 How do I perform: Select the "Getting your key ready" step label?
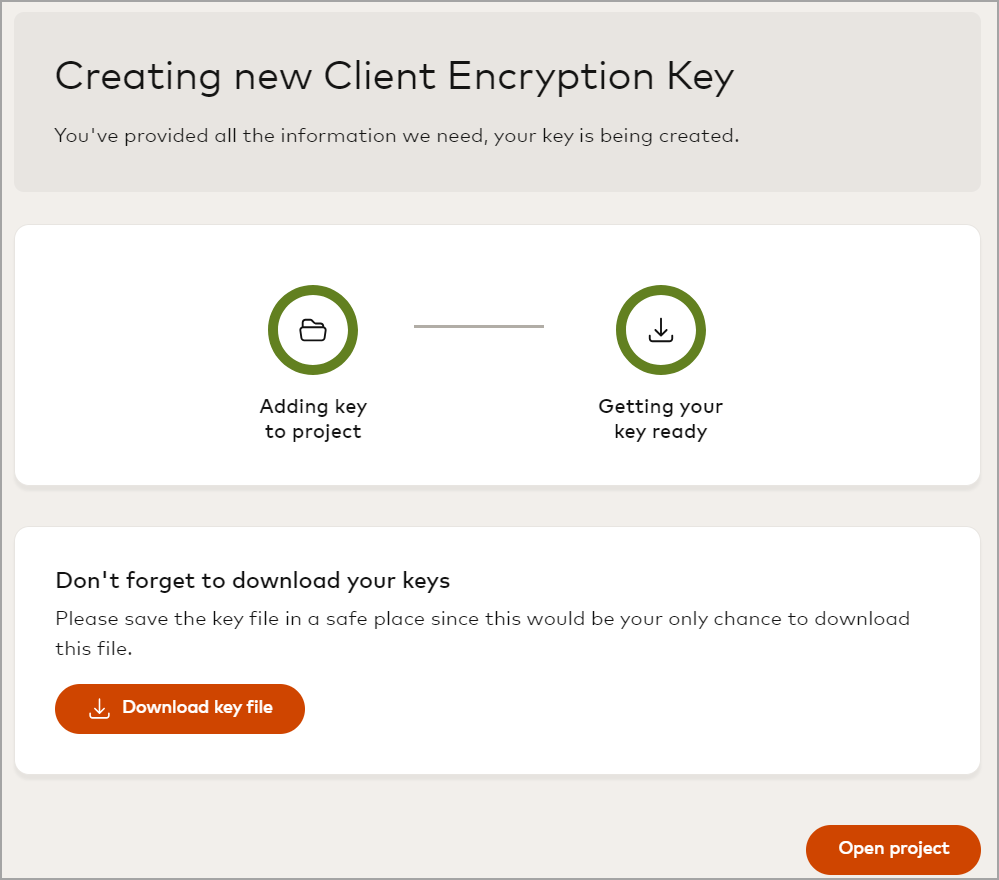[x=660, y=419]
